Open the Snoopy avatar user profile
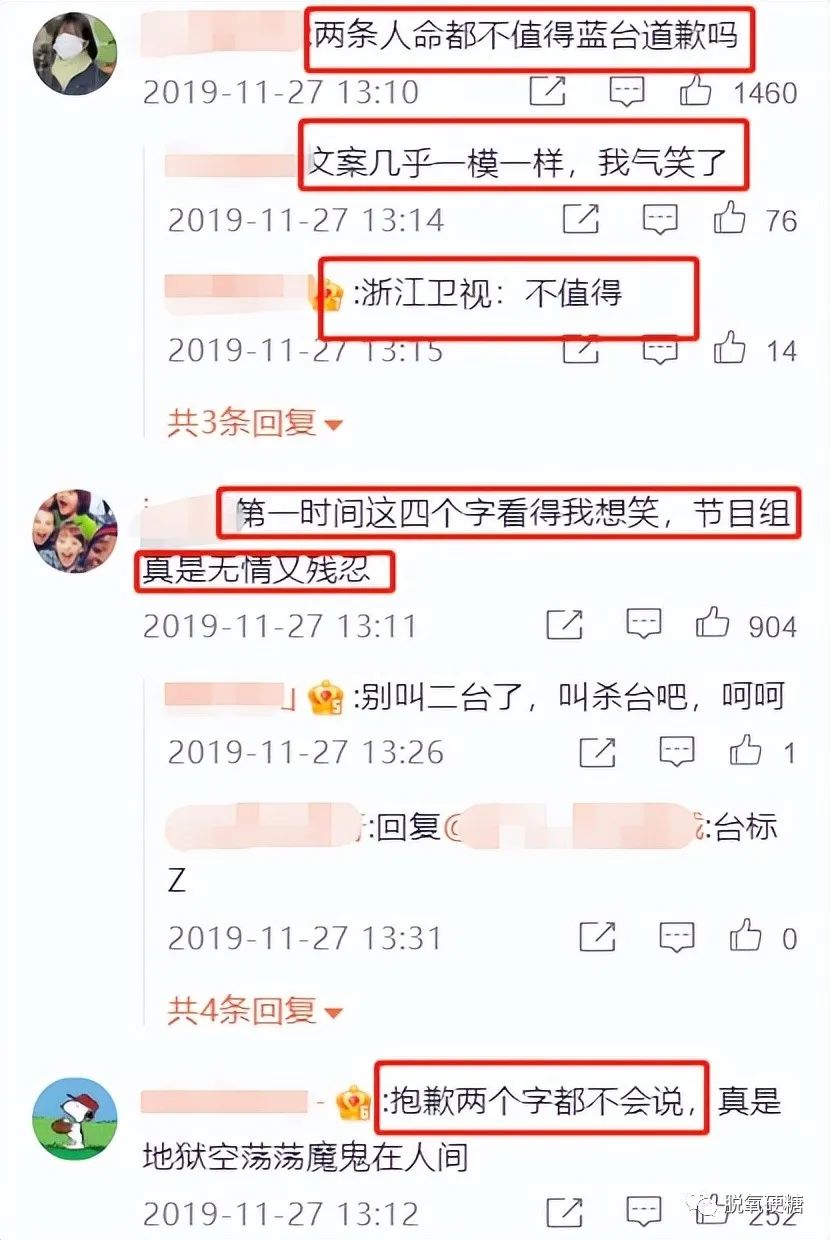The height and width of the screenshot is (1240, 830). coord(75,1118)
